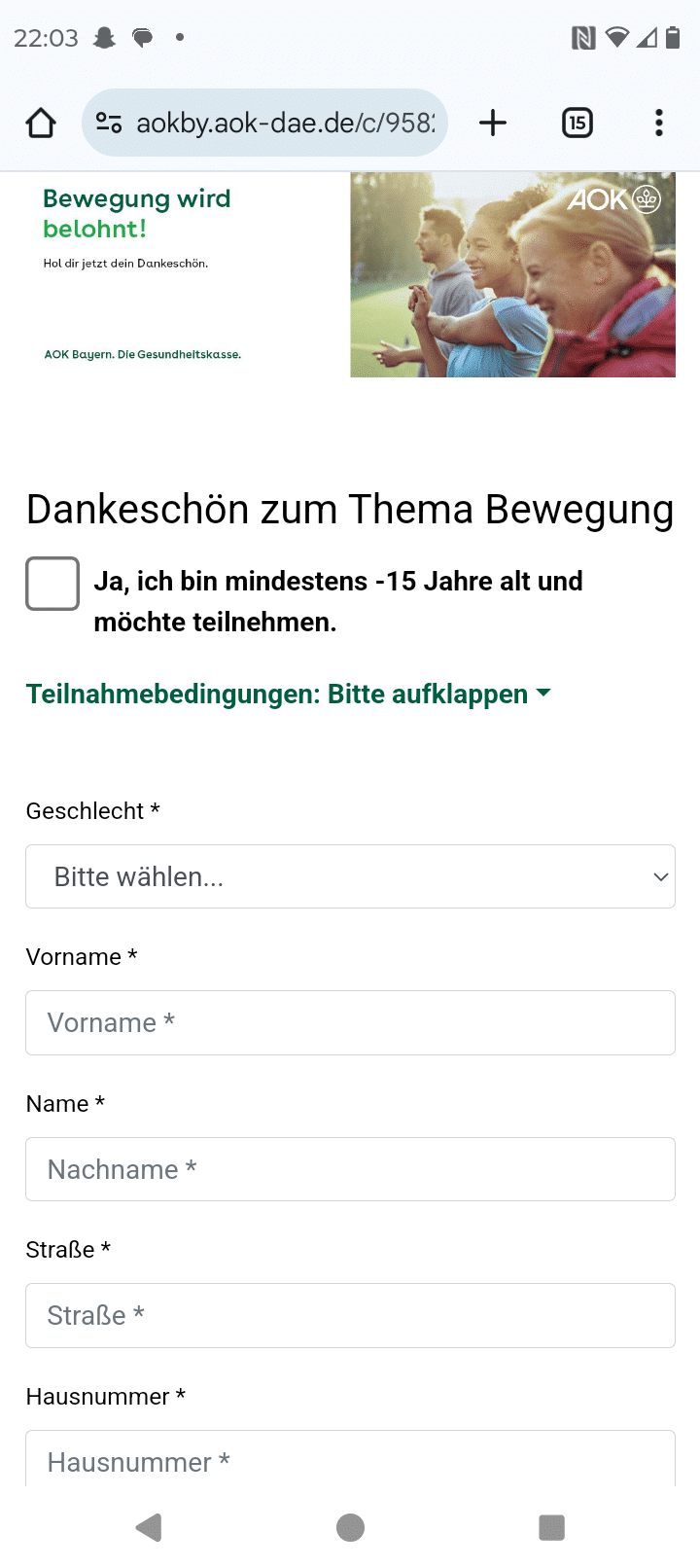700x1568 pixels.
Task: Tap the browser home icon
Action: click(41, 124)
